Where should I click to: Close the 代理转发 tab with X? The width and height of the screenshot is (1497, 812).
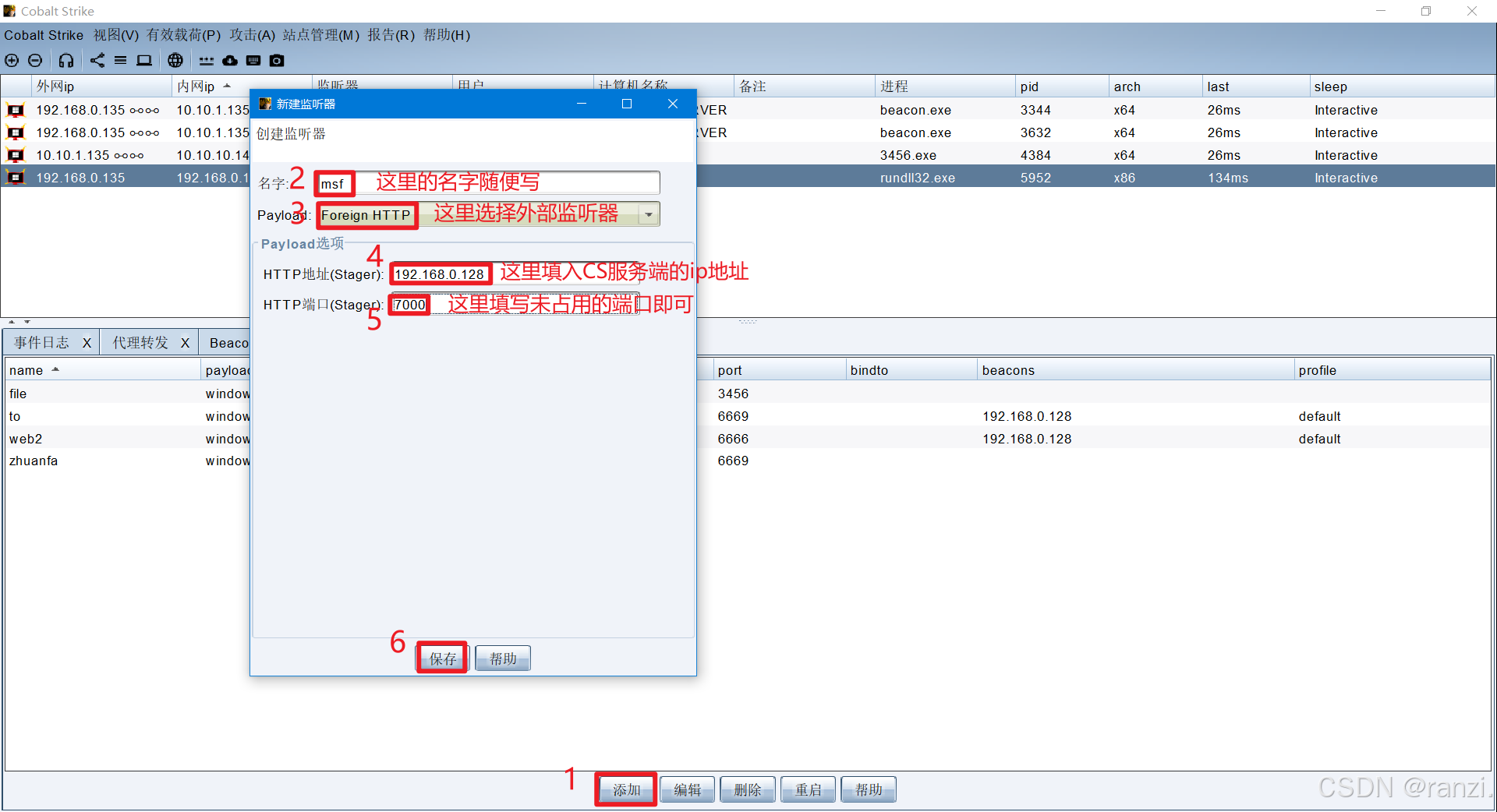[x=185, y=343]
